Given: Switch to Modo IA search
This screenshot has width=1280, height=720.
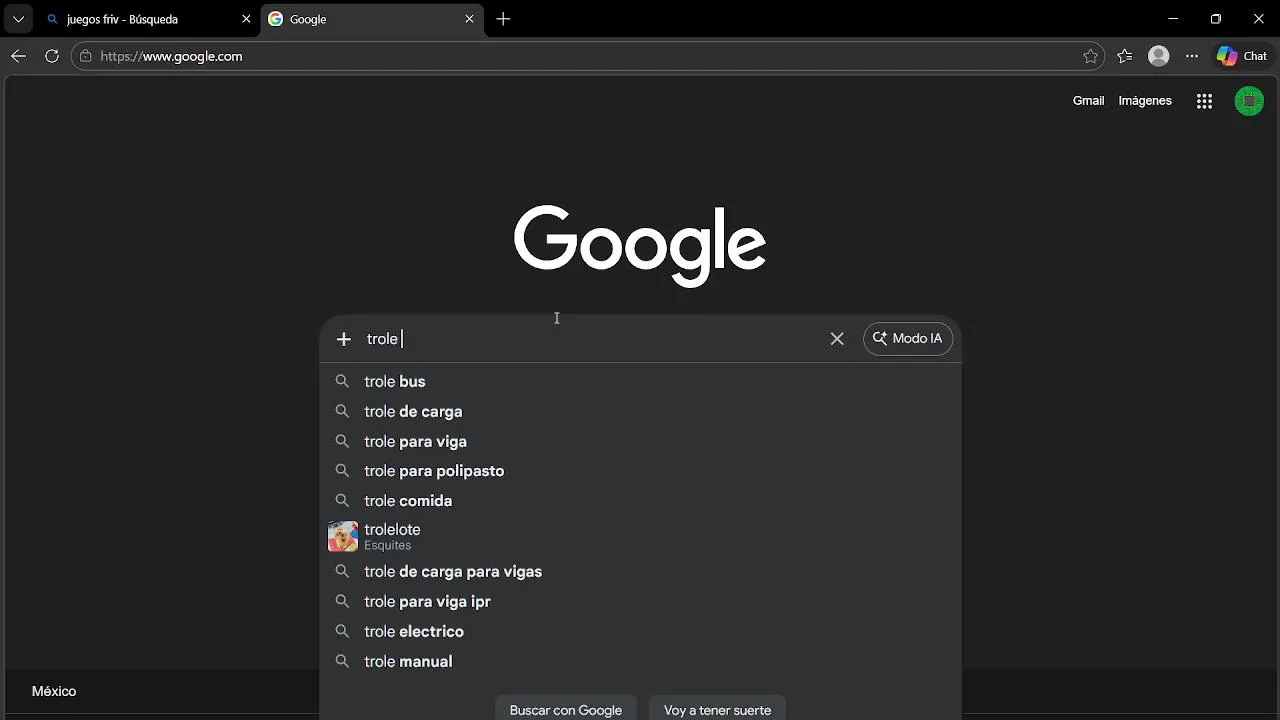Looking at the screenshot, I should [908, 339].
